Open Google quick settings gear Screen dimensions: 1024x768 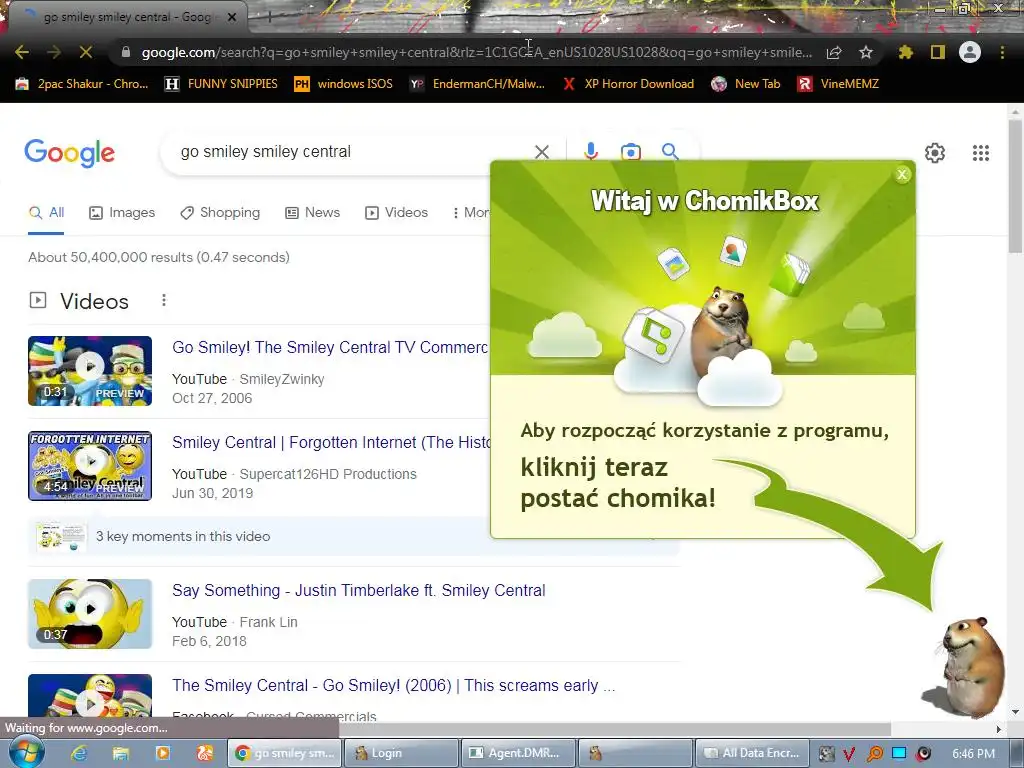coord(935,153)
